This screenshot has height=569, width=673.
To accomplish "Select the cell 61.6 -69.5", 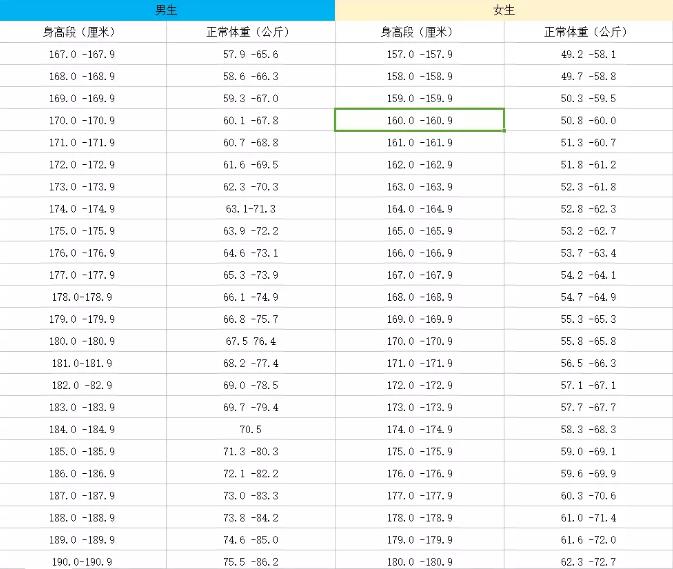I will pyautogui.click(x=251, y=165).
